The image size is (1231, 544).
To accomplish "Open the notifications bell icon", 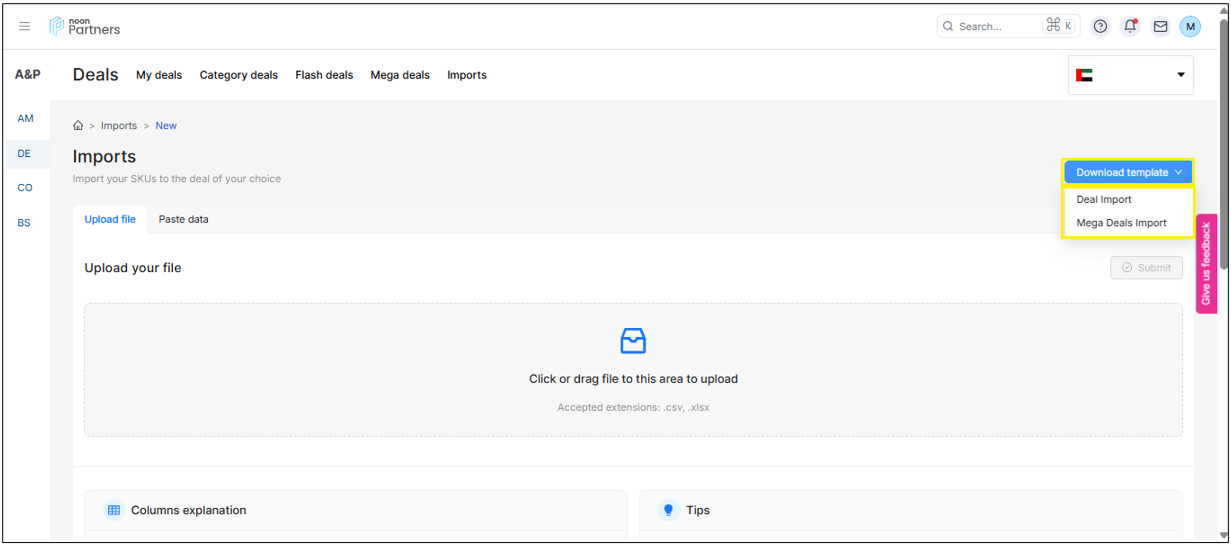I will (x=1130, y=27).
